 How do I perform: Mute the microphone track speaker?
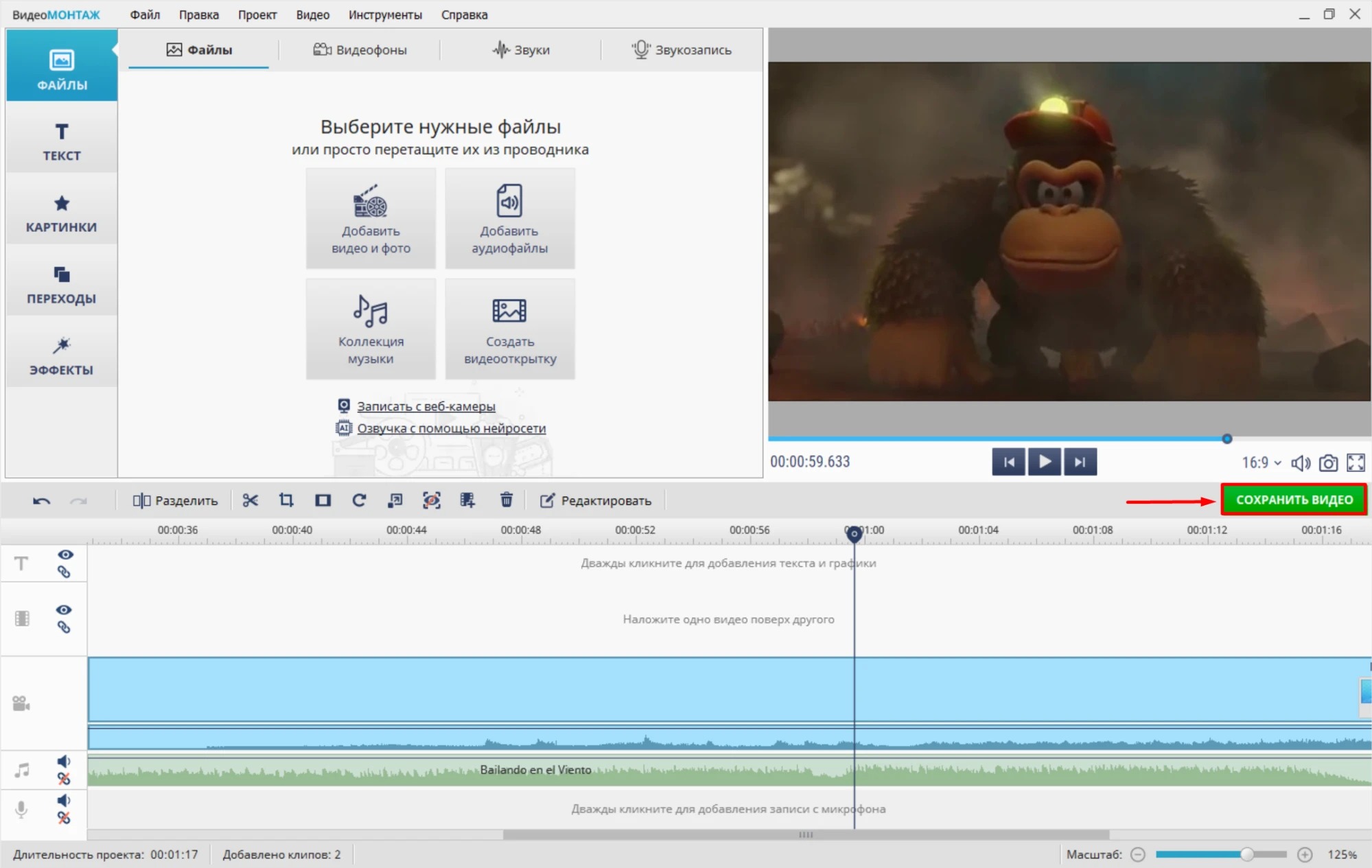click(63, 800)
